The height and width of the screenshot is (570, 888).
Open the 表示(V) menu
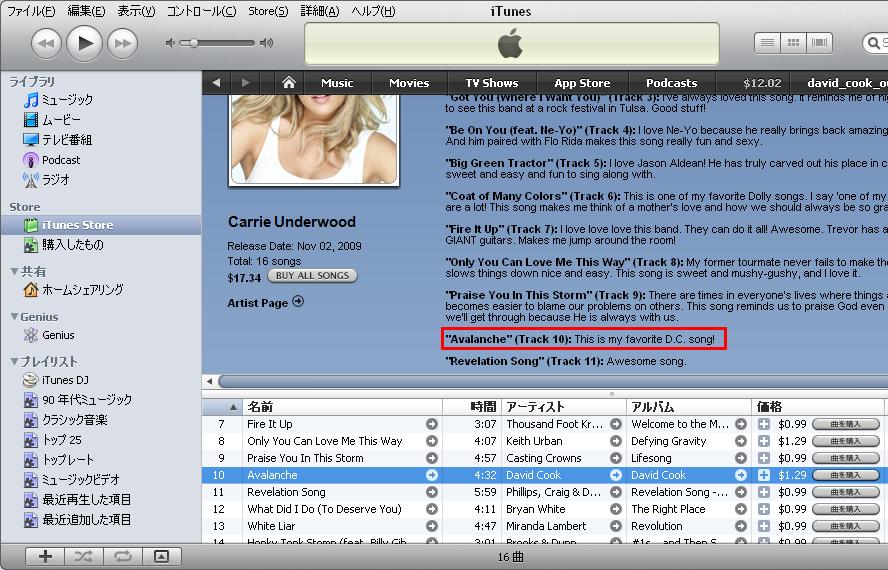click(x=136, y=11)
